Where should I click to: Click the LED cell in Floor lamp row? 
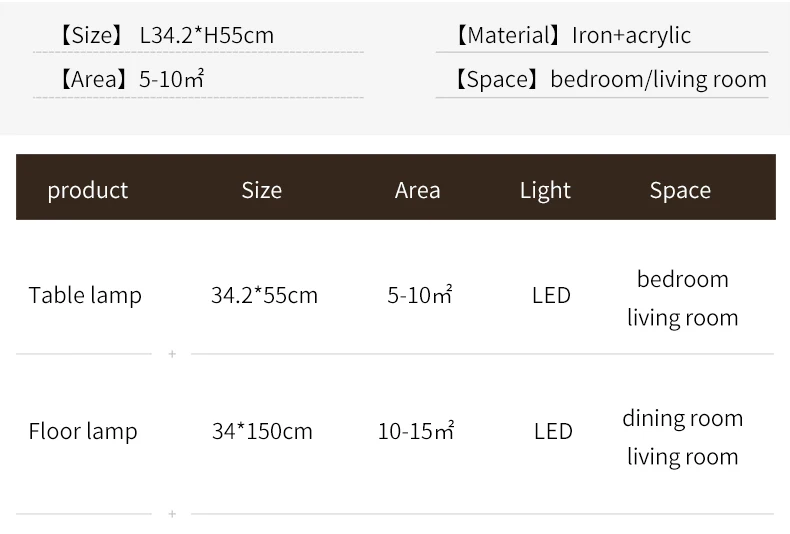tap(553, 431)
